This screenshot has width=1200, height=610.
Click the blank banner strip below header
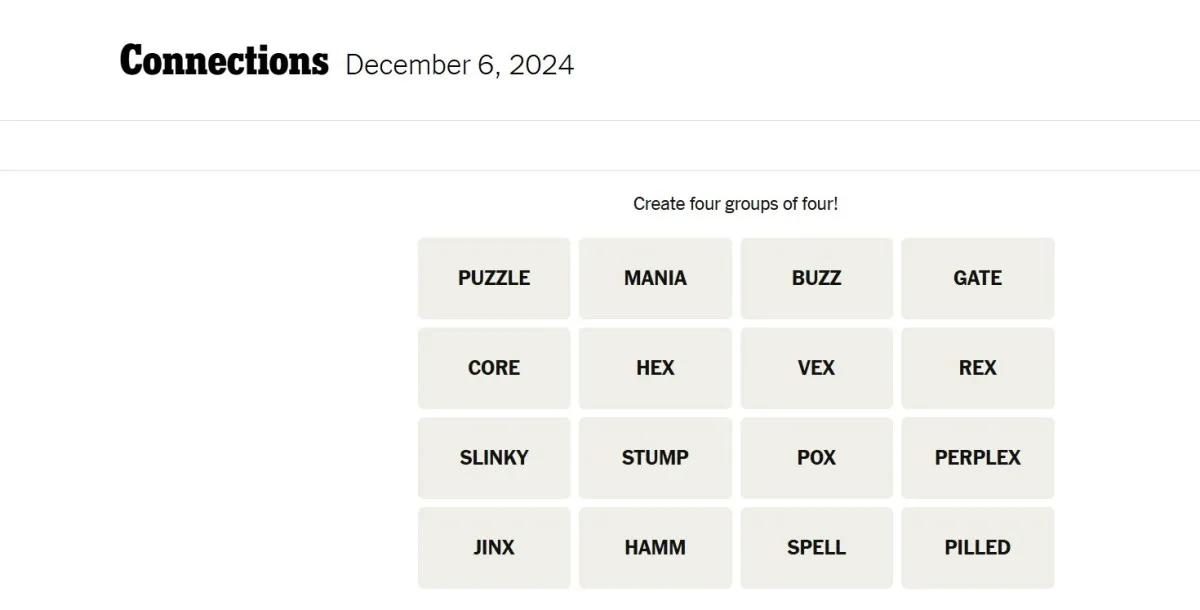(600, 146)
